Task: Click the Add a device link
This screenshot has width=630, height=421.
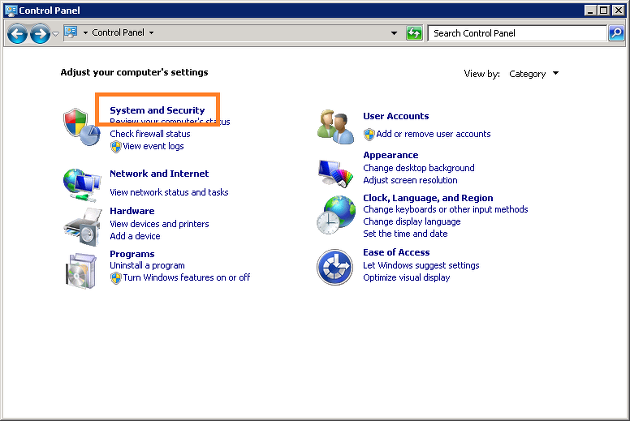Action: (135, 236)
